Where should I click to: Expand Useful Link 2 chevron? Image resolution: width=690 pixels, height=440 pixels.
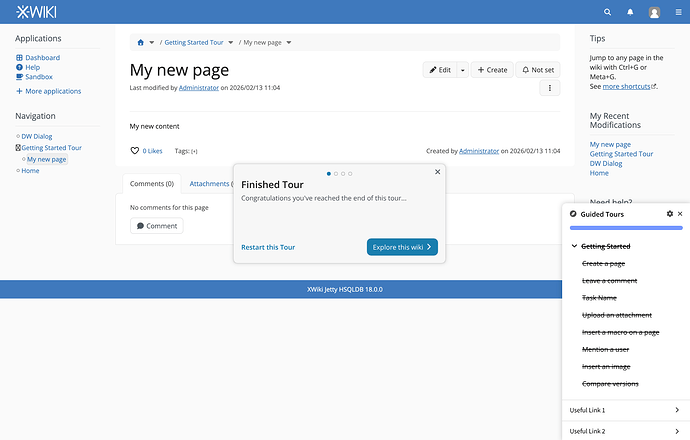pos(677,432)
